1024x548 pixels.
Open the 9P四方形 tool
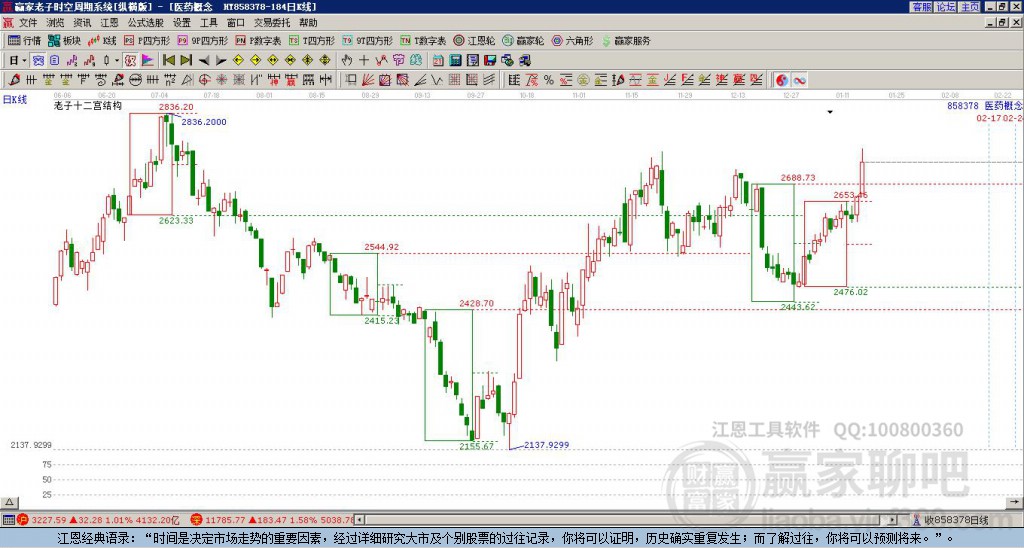pyautogui.click(x=202, y=40)
